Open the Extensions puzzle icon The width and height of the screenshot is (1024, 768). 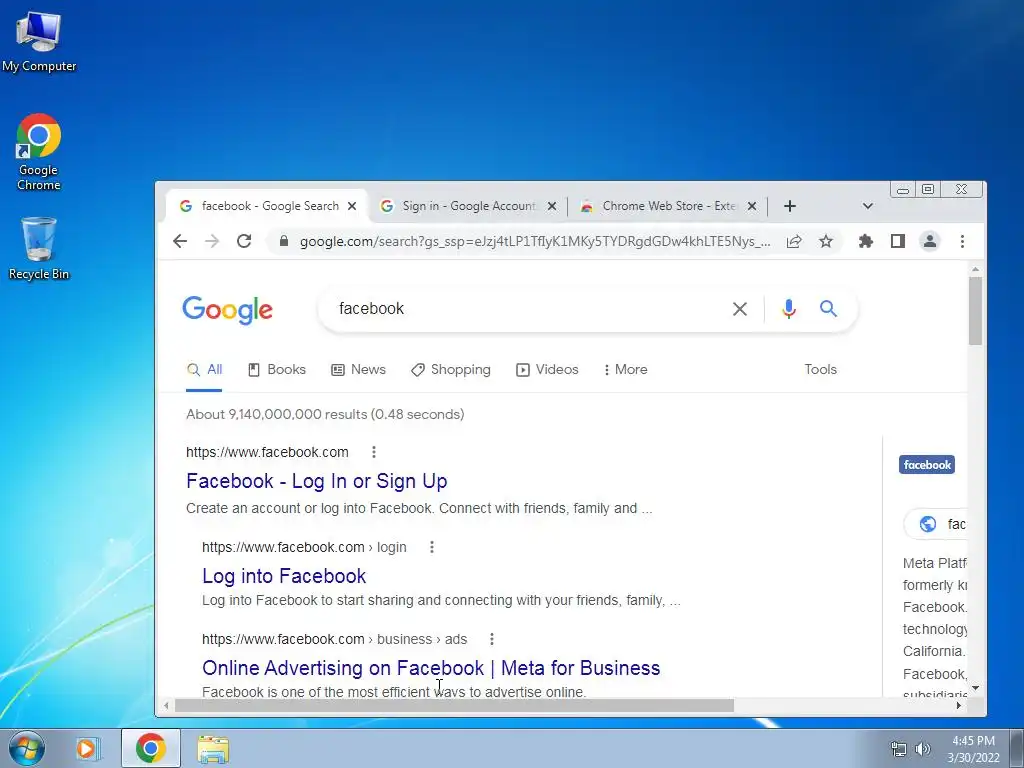(x=866, y=242)
